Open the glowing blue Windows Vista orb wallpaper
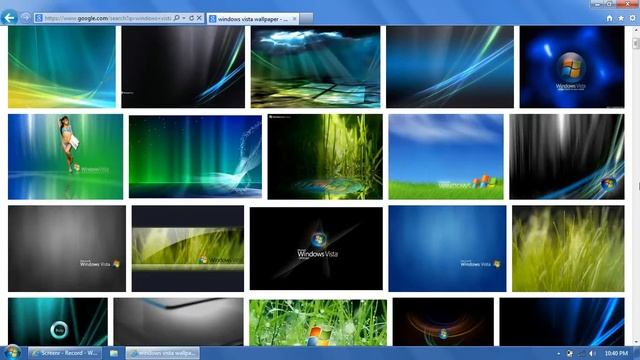Screen dimensions: 640x360 pos(572,67)
